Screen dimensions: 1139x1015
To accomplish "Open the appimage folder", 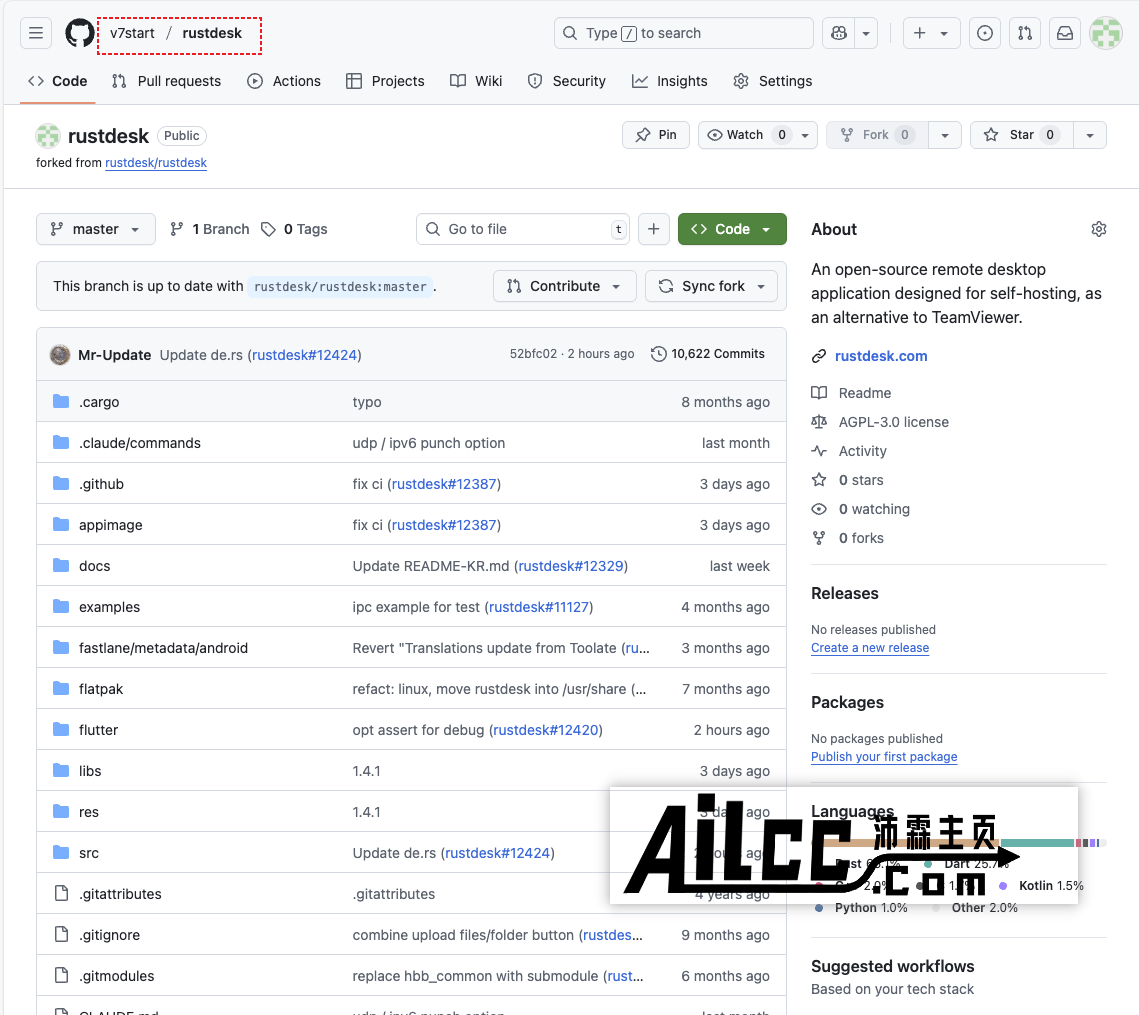I will tap(110, 525).
